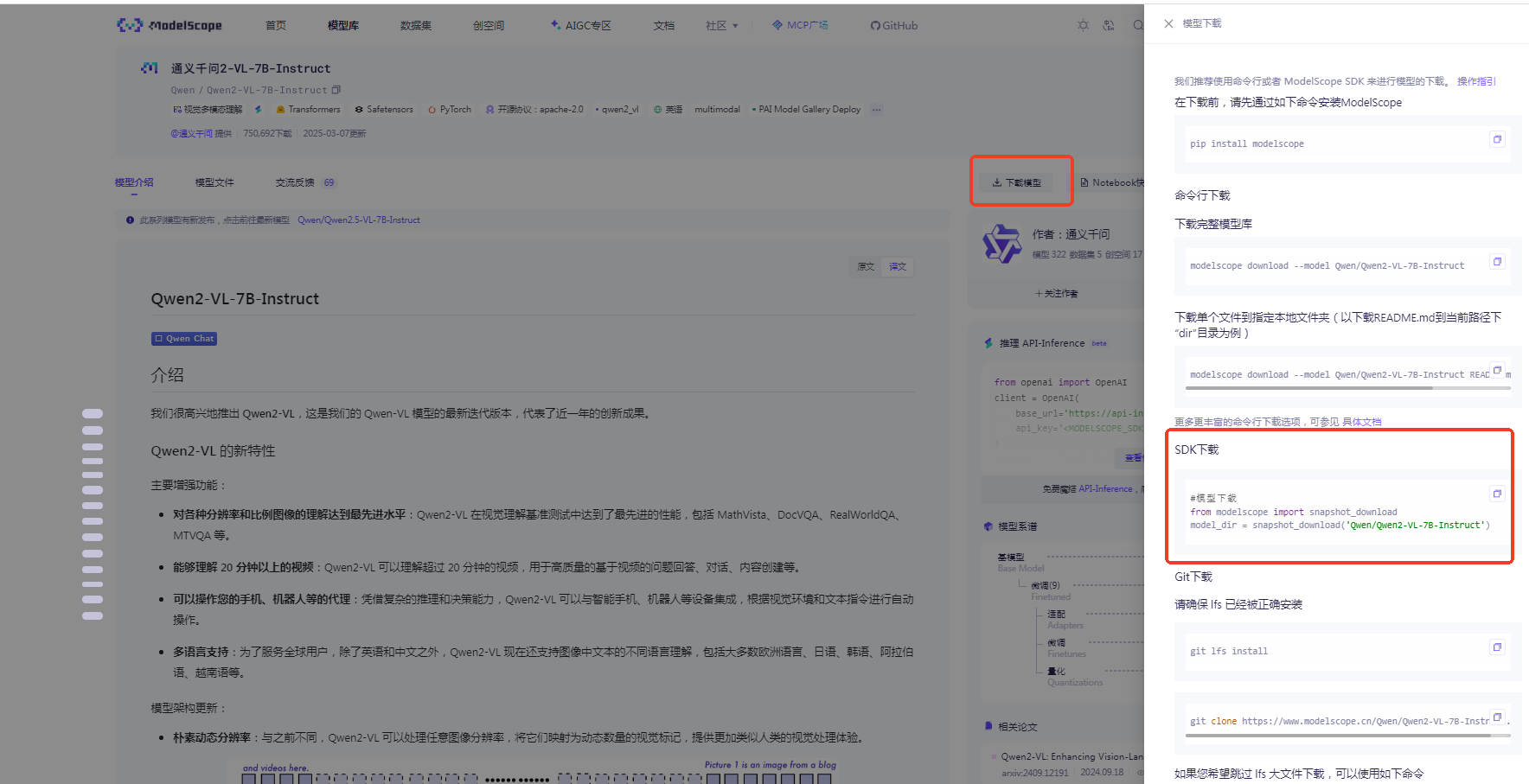1529x784 pixels.
Task: Copy the Qwen/Qwen2-VL-7B-Instruct model ID
Action: pyautogui.click(x=336, y=90)
